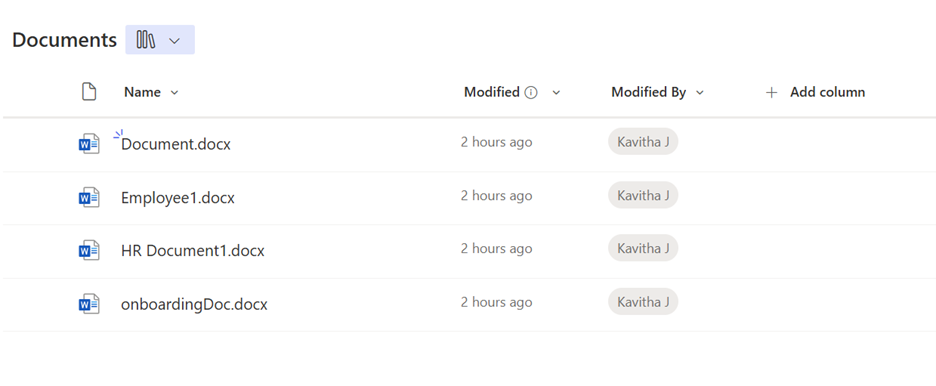The image size is (936, 386).
Task: Click the Word icon beside HR Document1.docx
Action: [89, 251]
